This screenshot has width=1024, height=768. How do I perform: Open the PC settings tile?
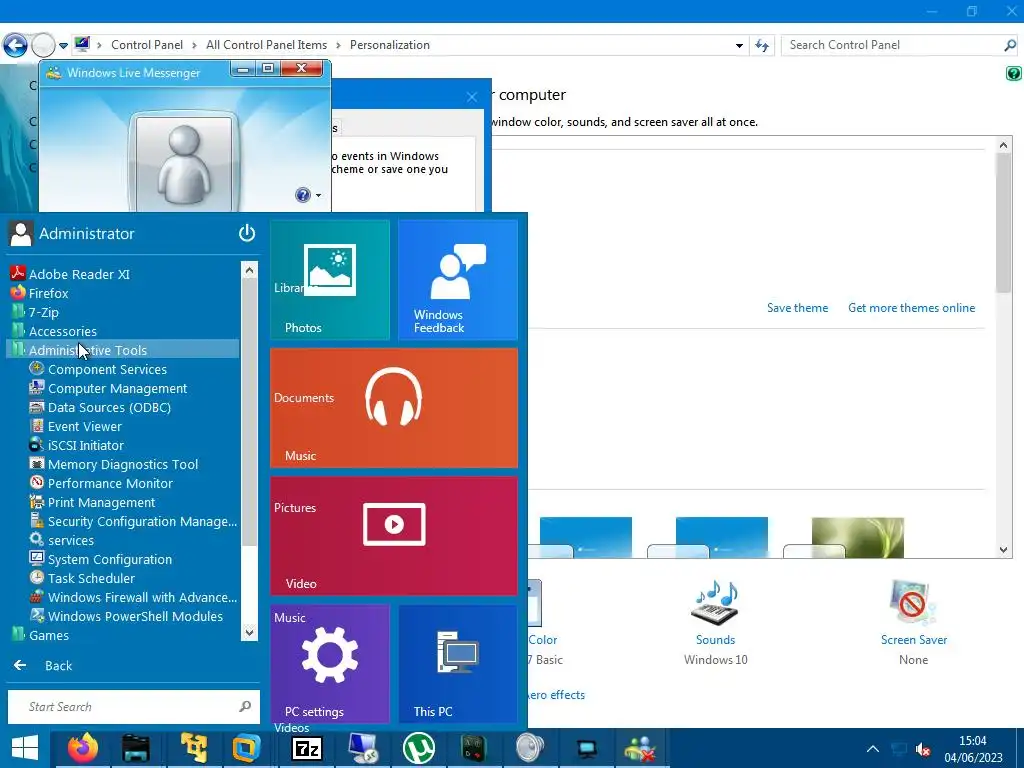click(330, 664)
